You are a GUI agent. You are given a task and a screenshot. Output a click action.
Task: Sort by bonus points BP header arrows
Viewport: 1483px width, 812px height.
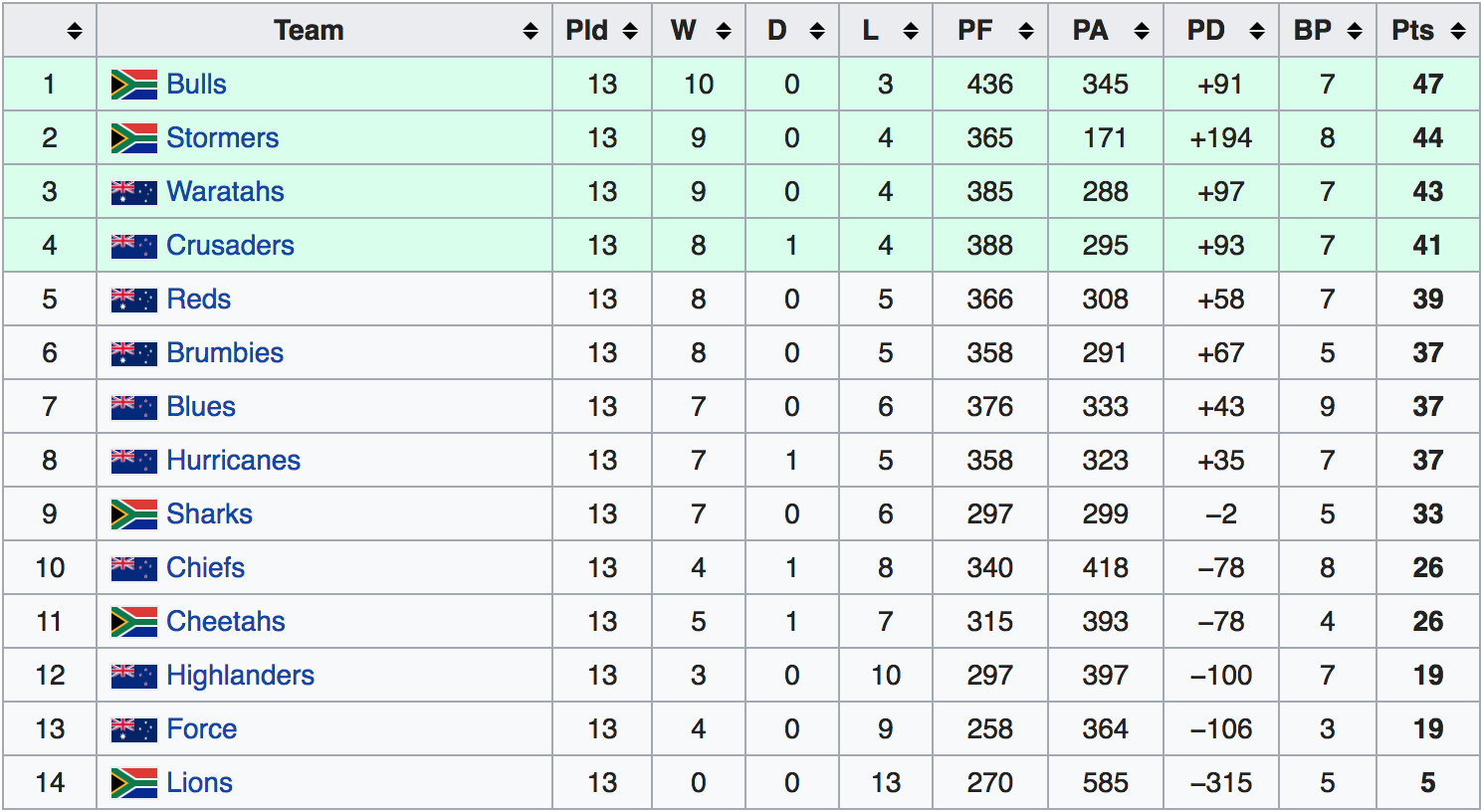[1355, 31]
